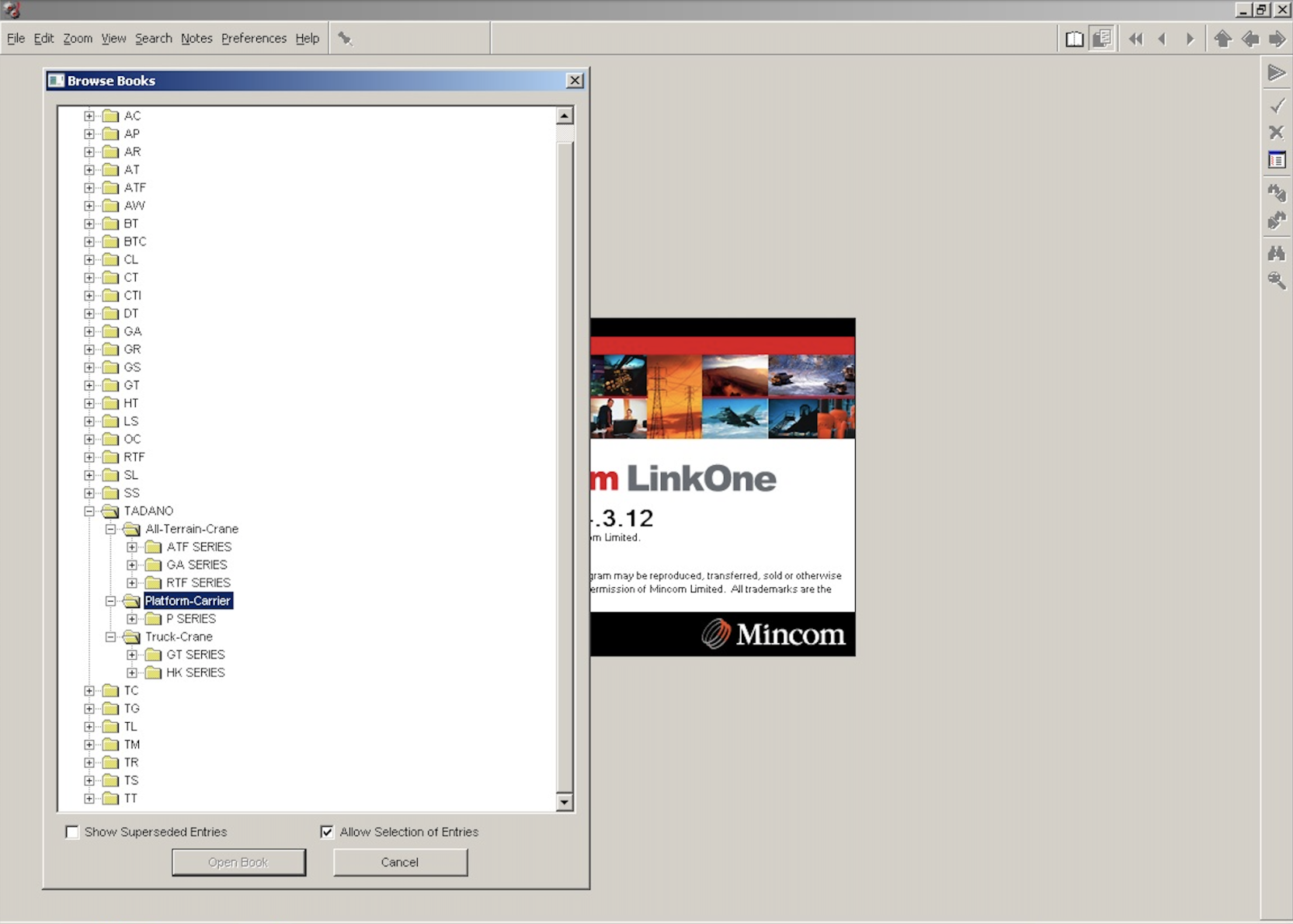Screen dimensions: 1293x924
Task: Click the checkmark icon in right sidebar
Action: tap(1277, 106)
